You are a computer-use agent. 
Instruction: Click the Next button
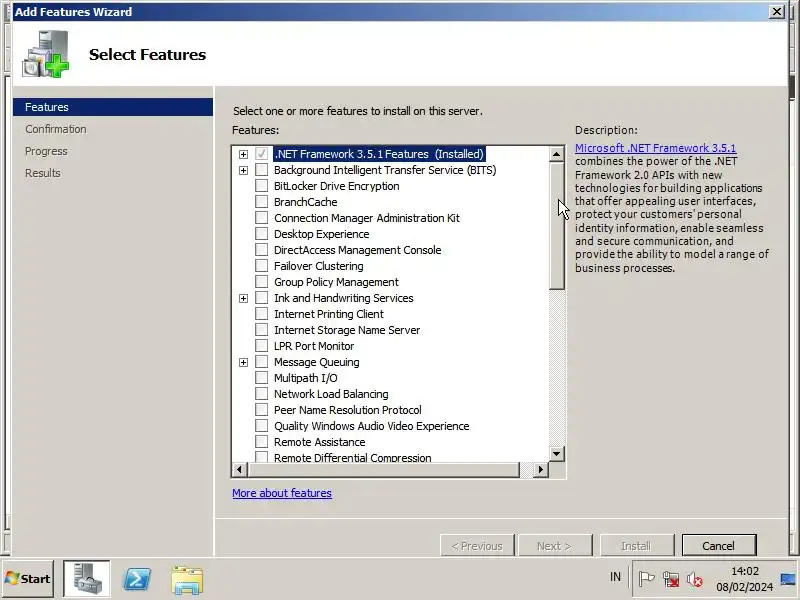coord(555,545)
